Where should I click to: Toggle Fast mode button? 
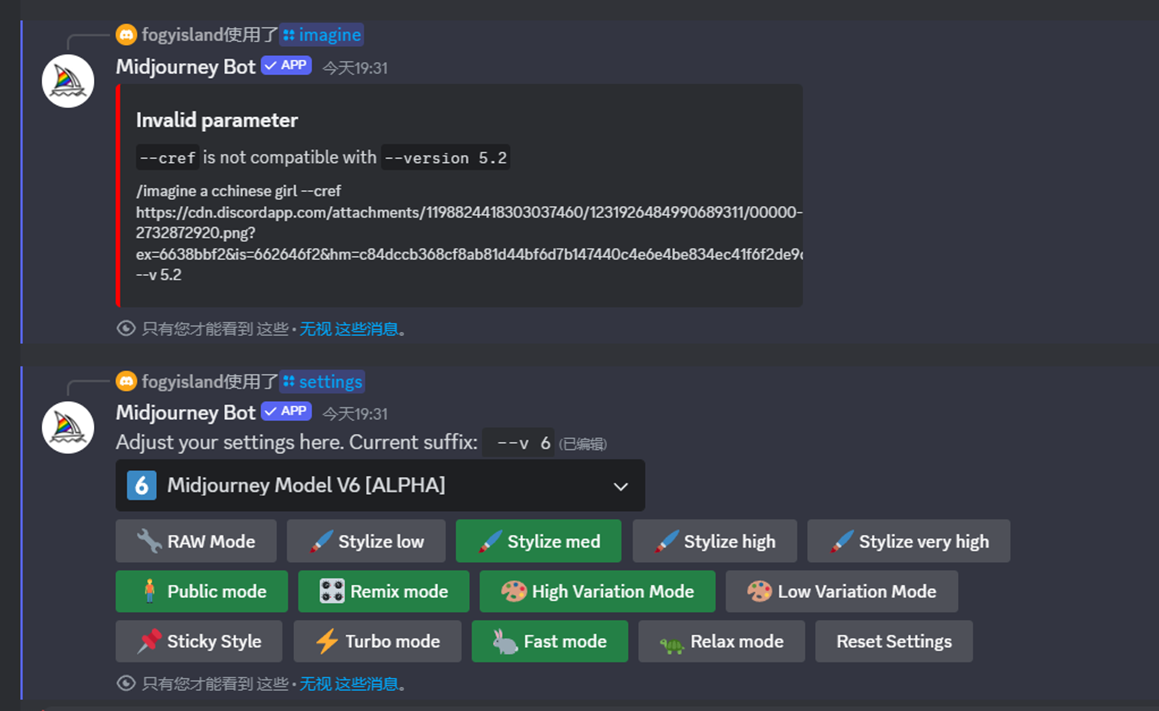550,641
